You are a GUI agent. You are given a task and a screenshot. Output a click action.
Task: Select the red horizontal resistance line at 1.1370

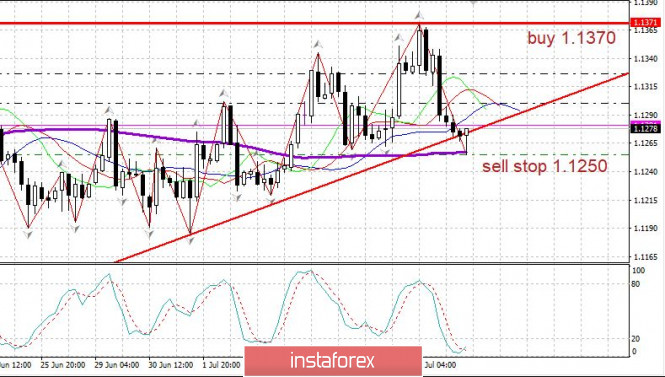coord(314,23)
